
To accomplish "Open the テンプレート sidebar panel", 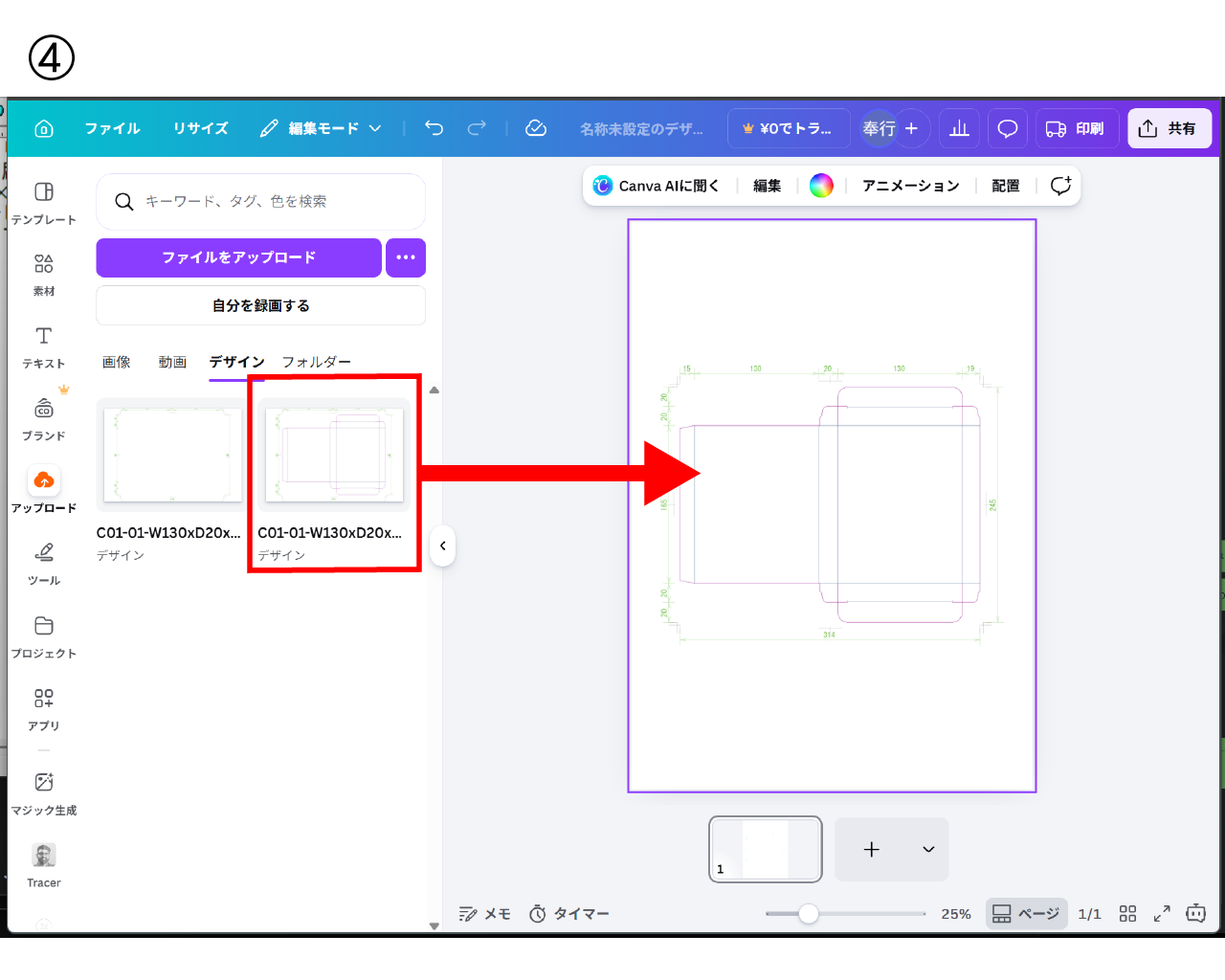I will click(x=44, y=203).
